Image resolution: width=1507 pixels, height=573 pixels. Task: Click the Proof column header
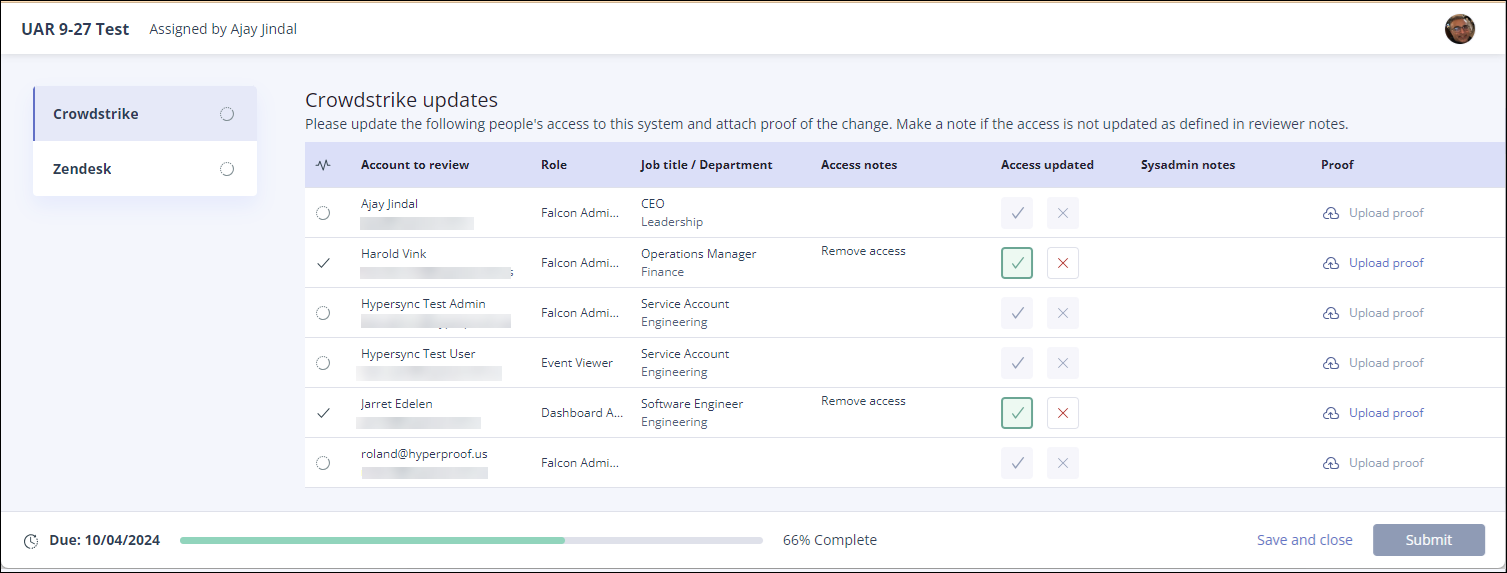(x=1337, y=165)
